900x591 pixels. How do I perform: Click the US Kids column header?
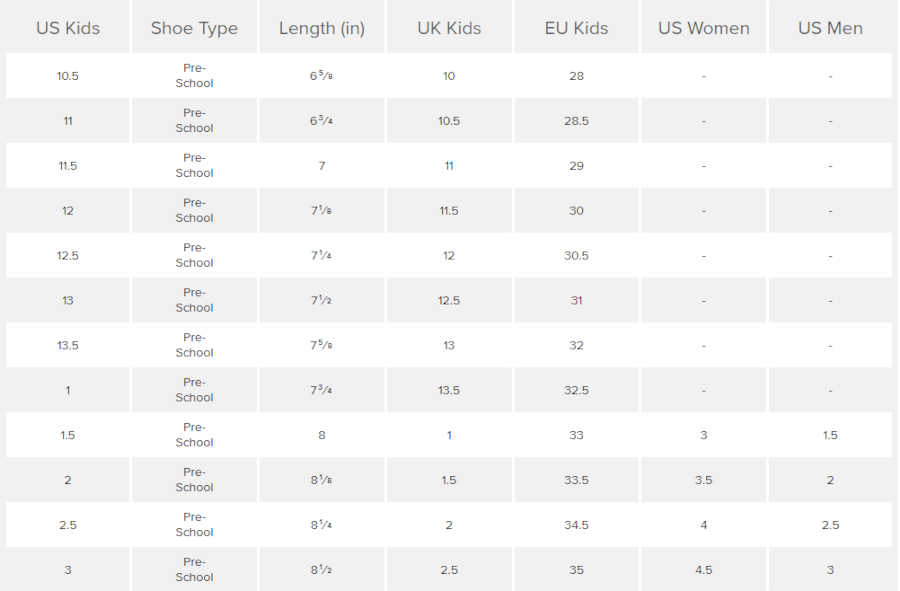click(68, 28)
